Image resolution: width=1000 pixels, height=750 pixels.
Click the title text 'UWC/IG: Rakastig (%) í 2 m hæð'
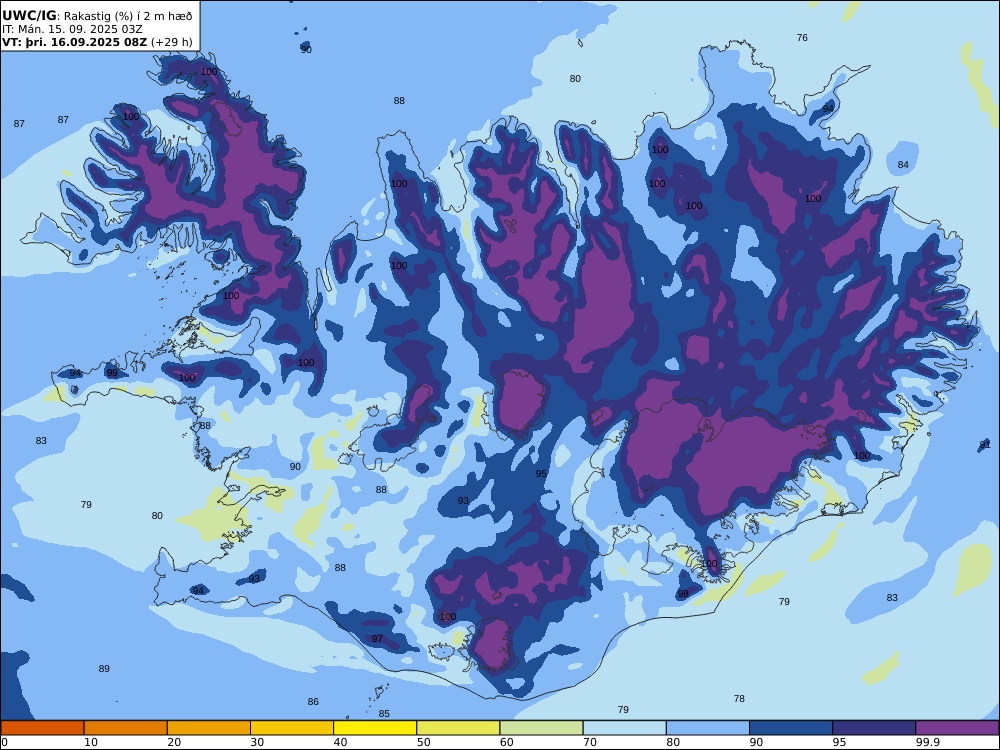pyautogui.click(x=97, y=16)
